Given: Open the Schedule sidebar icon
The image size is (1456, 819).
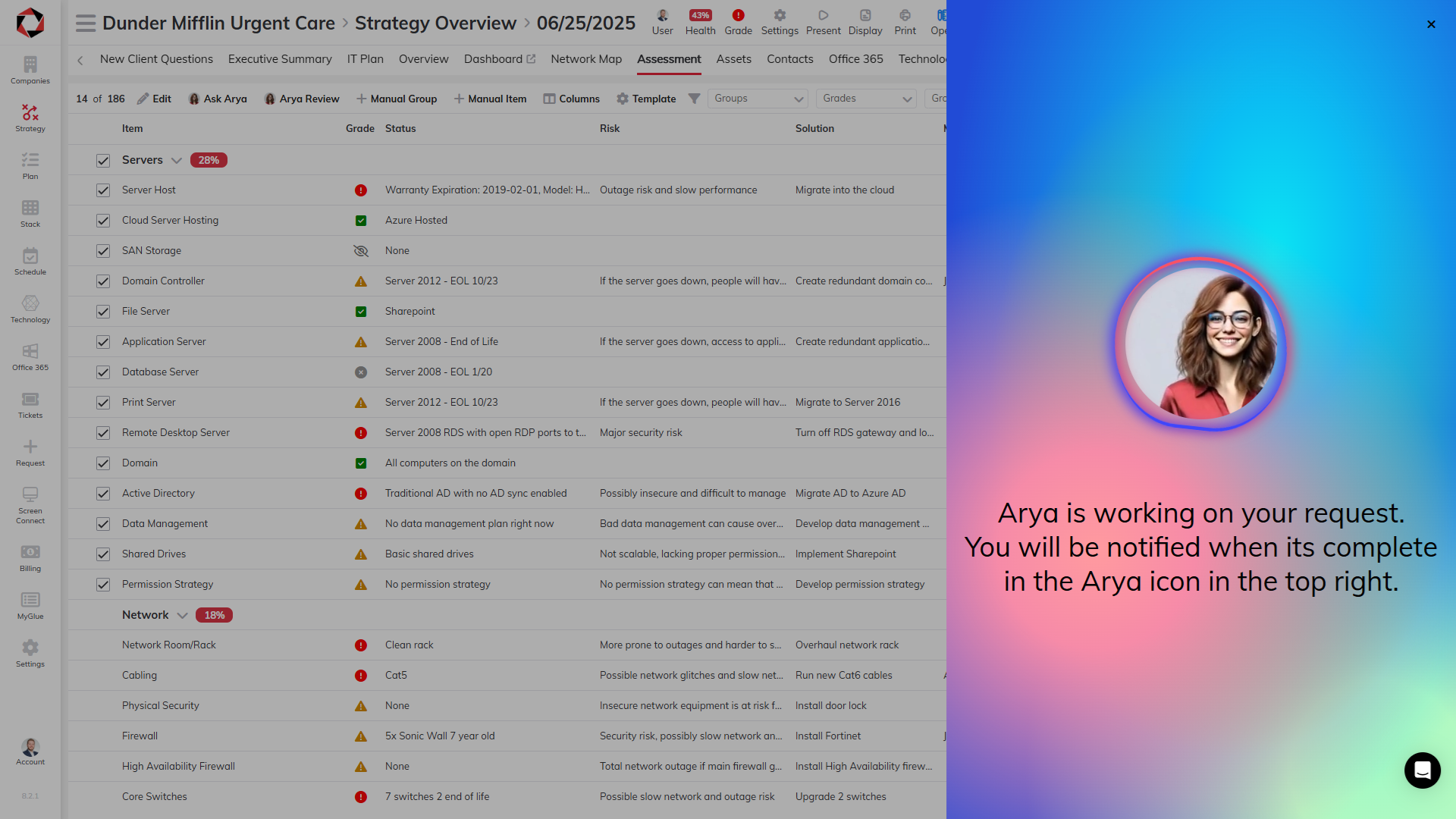Looking at the screenshot, I should pos(30,261).
